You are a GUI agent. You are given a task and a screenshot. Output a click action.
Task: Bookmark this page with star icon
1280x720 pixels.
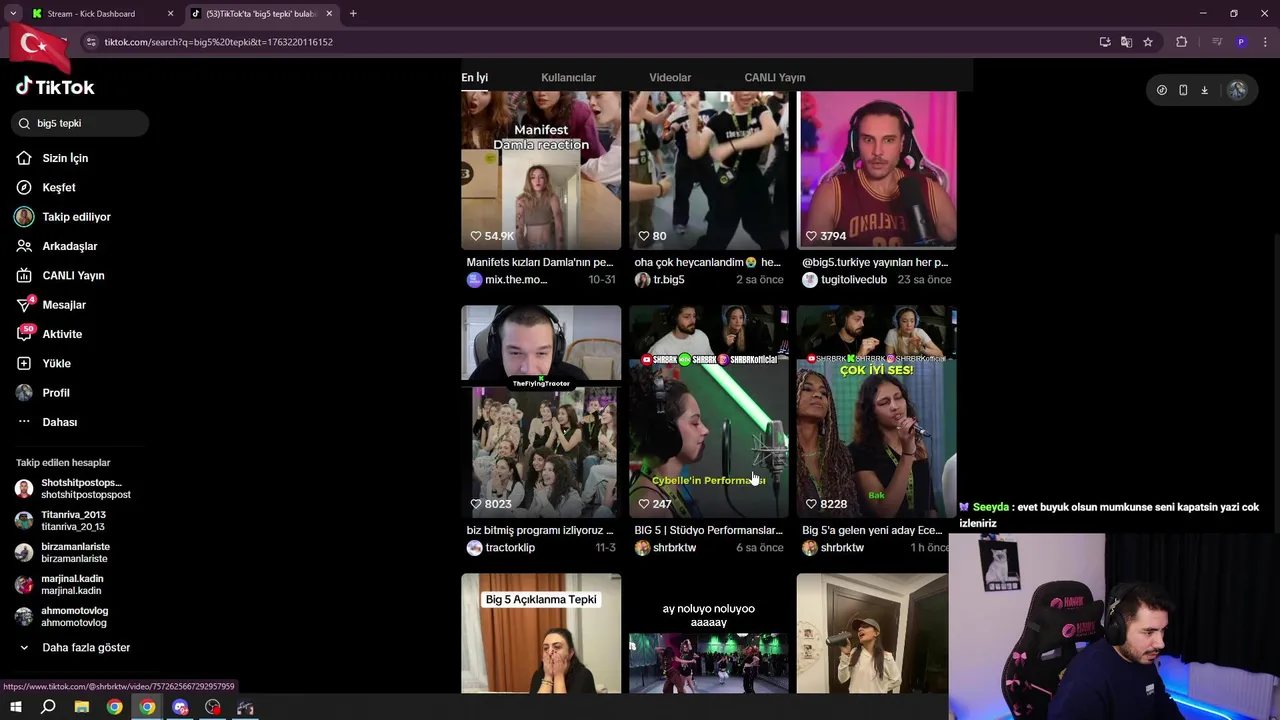[1148, 42]
